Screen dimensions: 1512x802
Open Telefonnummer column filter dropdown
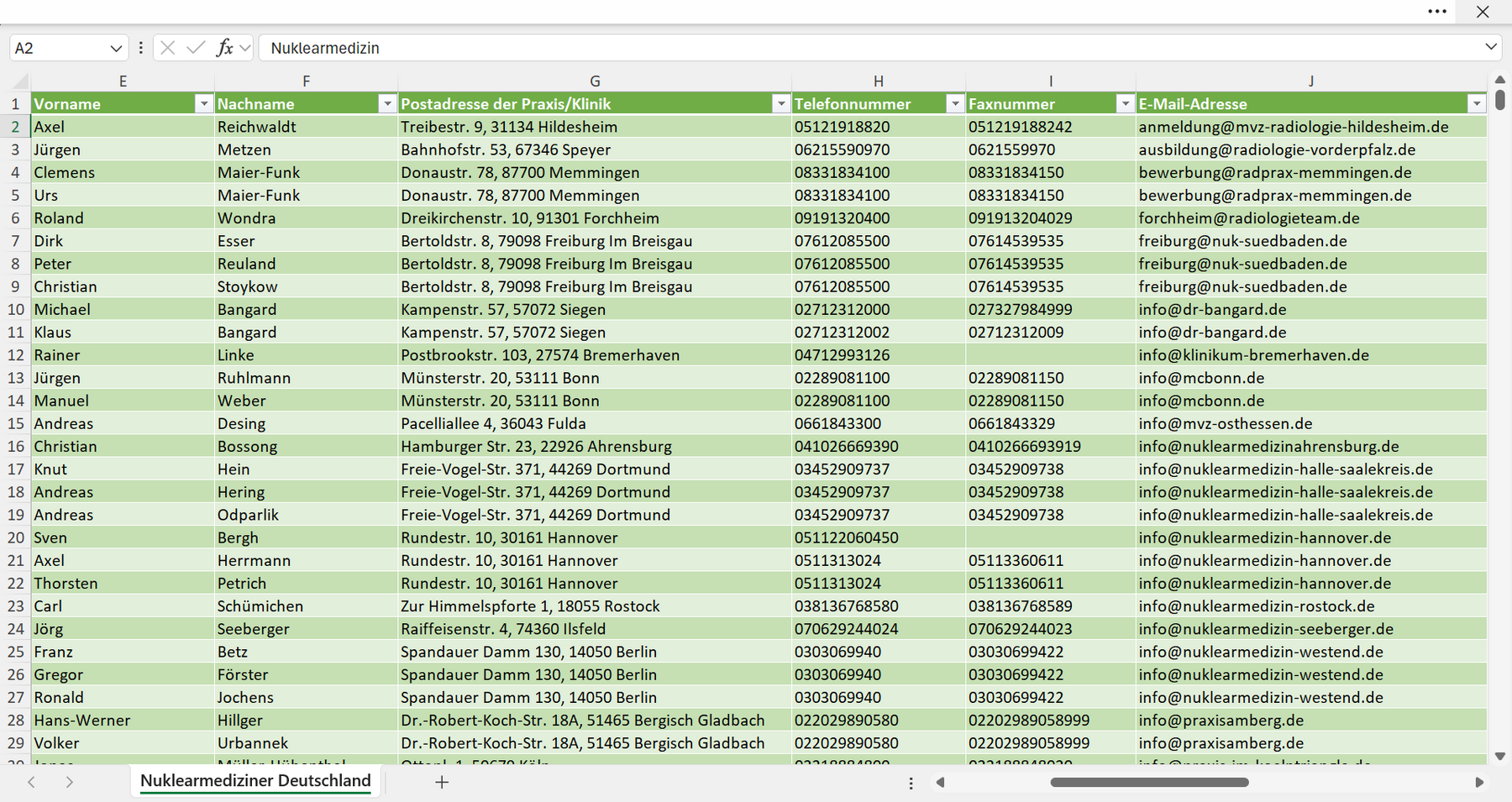(955, 103)
